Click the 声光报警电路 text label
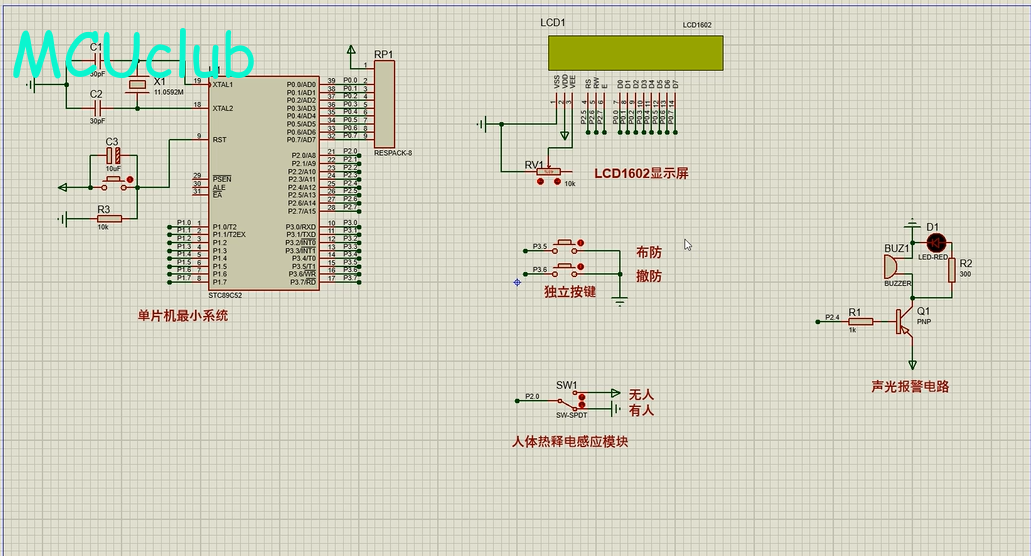The width and height of the screenshot is (1031, 556). pos(910,387)
